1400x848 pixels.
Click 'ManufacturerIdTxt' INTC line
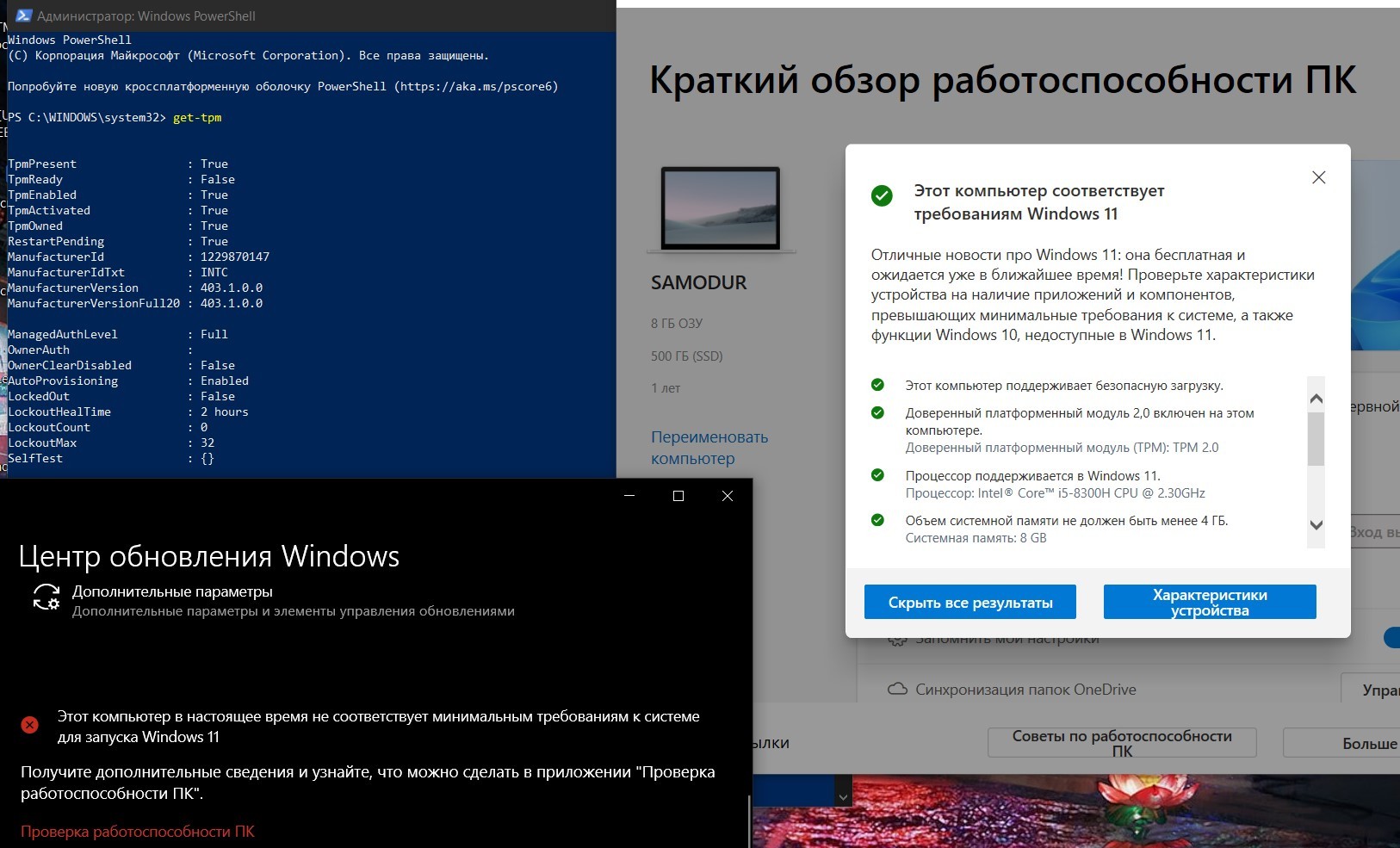118,272
